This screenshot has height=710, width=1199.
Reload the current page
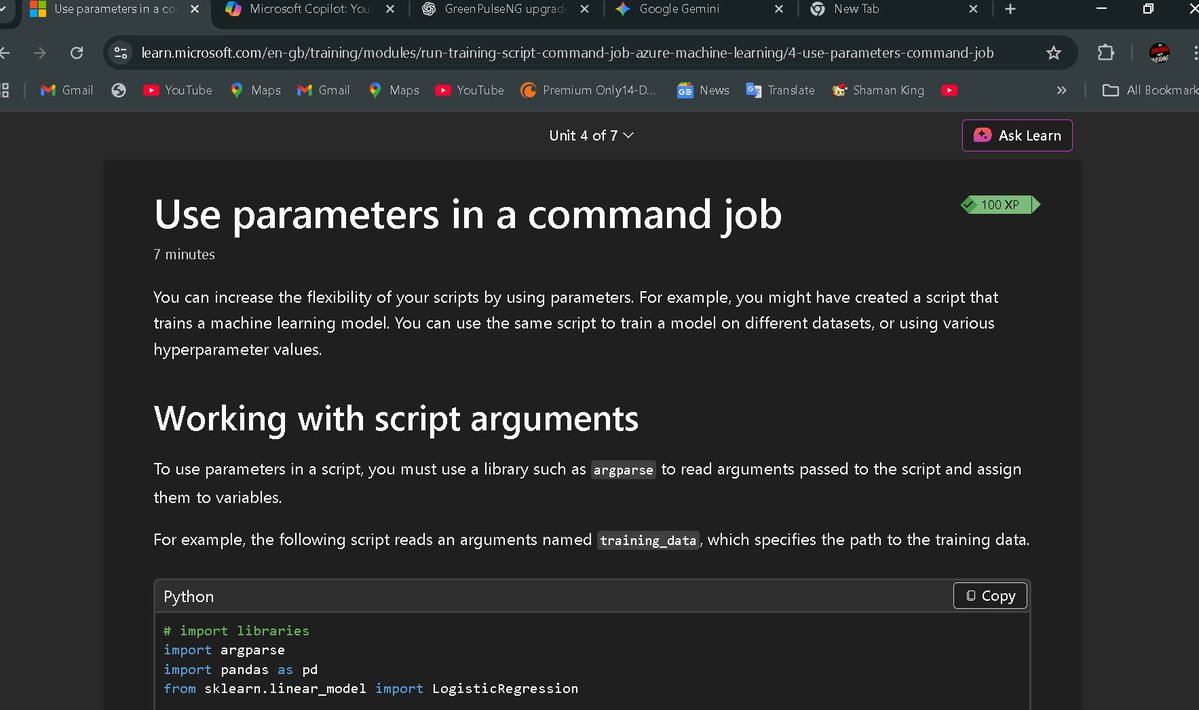coord(76,53)
